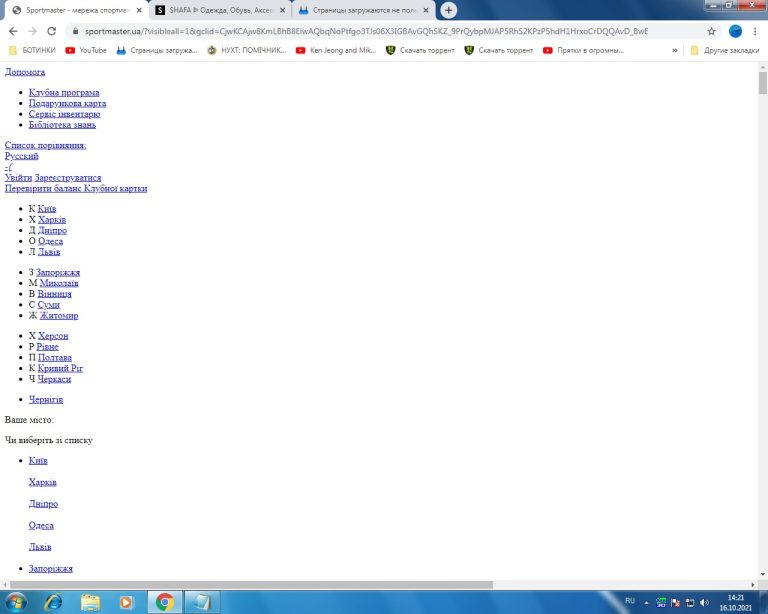Image resolution: width=768 pixels, height=614 pixels.
Task: Click the vertical scrollbar thumb
Action: 763,82
